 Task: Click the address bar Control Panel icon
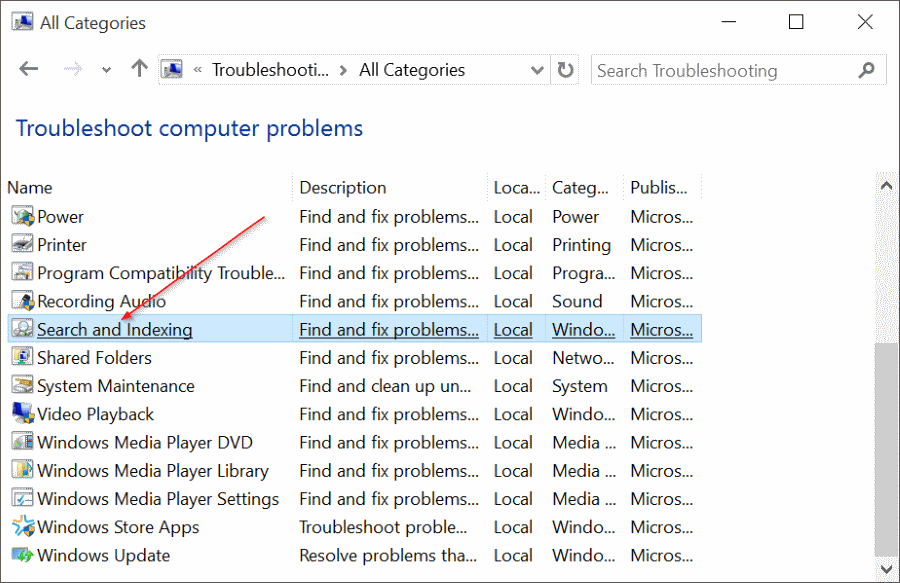[172, 69]
